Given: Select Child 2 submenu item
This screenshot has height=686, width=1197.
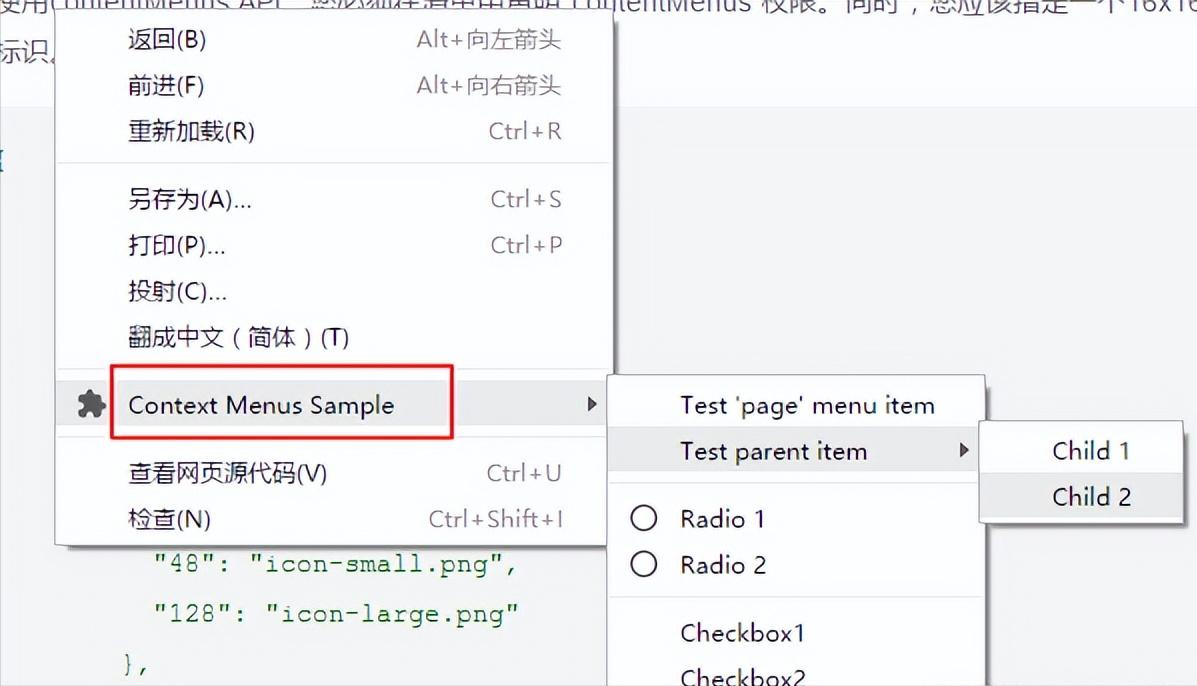Looking at the screenshot, I should tap(1081, 497).
